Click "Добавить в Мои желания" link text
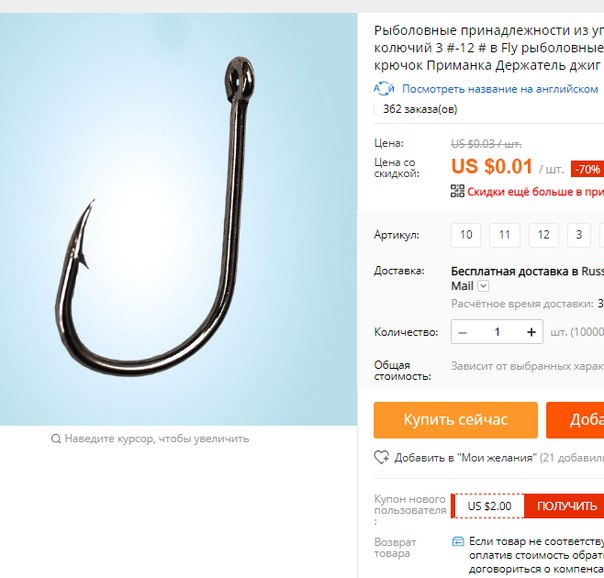This screenshot has height=578, width=604. (x=465, y=458)
